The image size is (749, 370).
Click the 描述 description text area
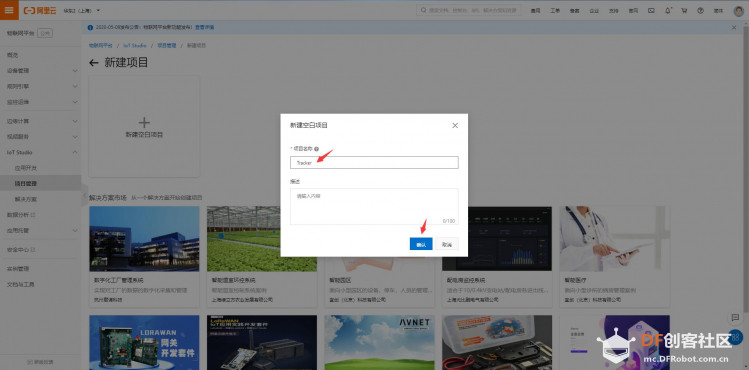[x=374, y=206]
